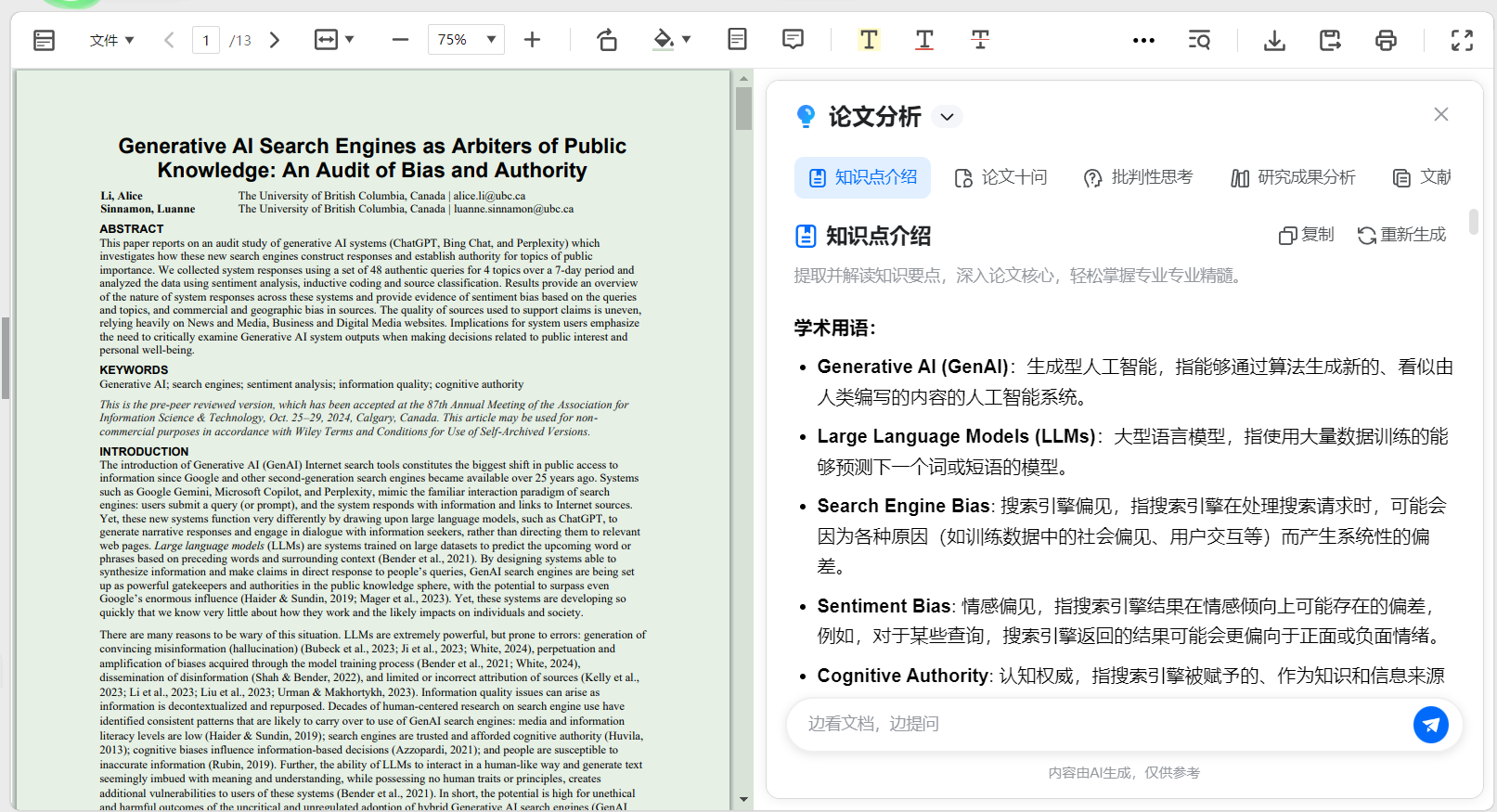Expand the 论文分析 dropdown chevron

pyautogui.click(x=947, y=117)
